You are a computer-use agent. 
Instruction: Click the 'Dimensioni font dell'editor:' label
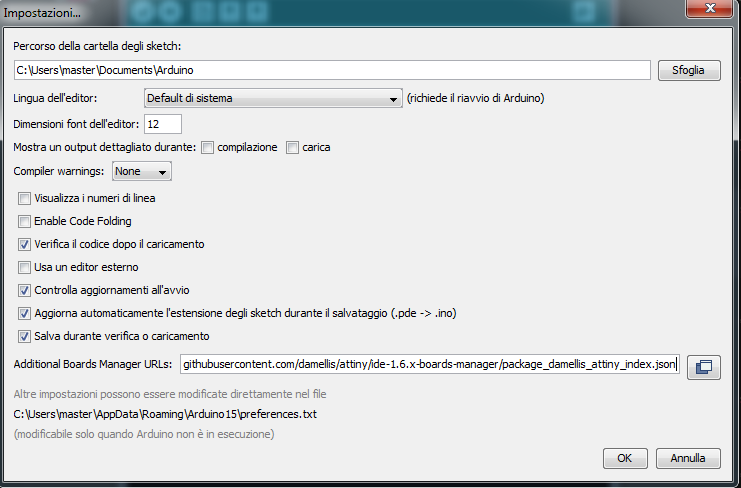76,124
